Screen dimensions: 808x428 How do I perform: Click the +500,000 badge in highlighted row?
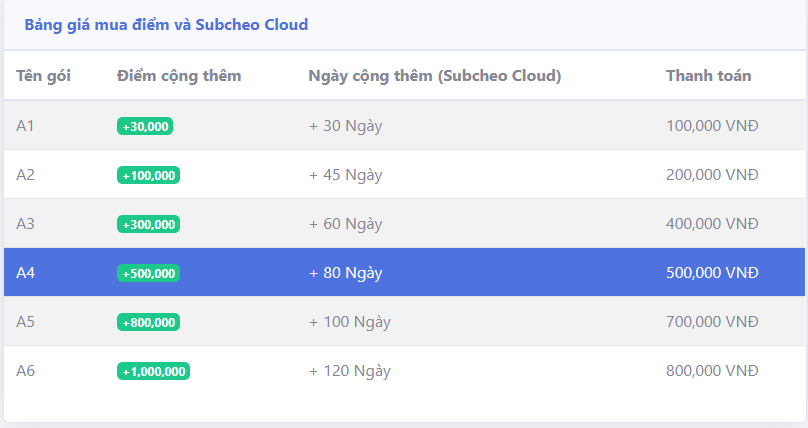(148, 273)
